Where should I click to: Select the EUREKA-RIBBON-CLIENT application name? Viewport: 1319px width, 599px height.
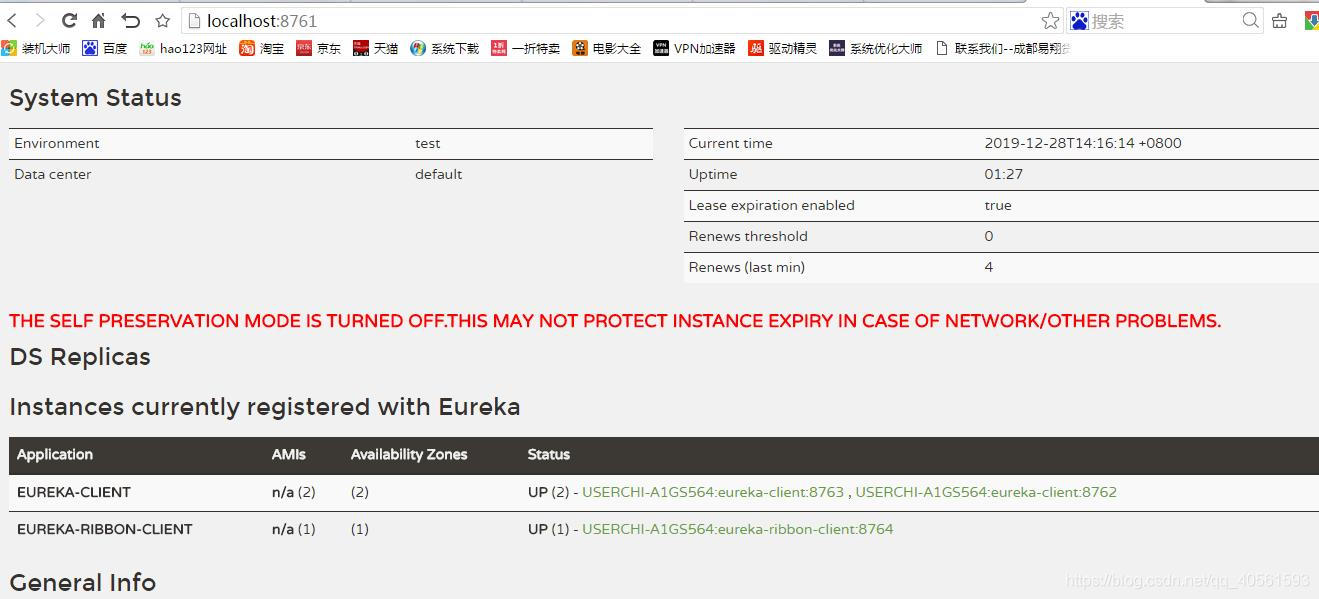(x=105, y=529)
